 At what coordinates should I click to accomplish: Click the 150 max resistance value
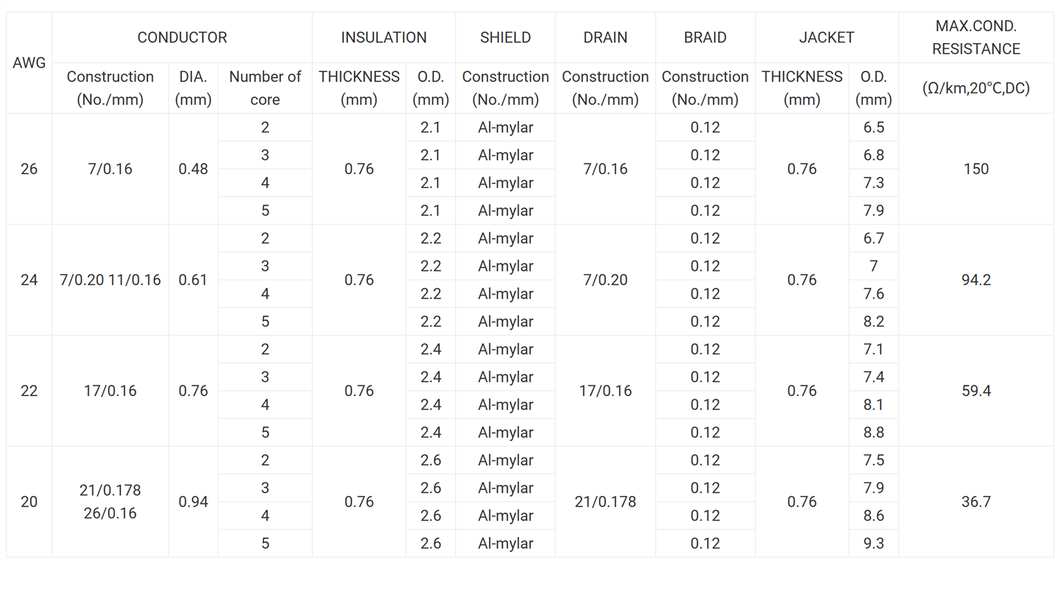coord(975,169)
